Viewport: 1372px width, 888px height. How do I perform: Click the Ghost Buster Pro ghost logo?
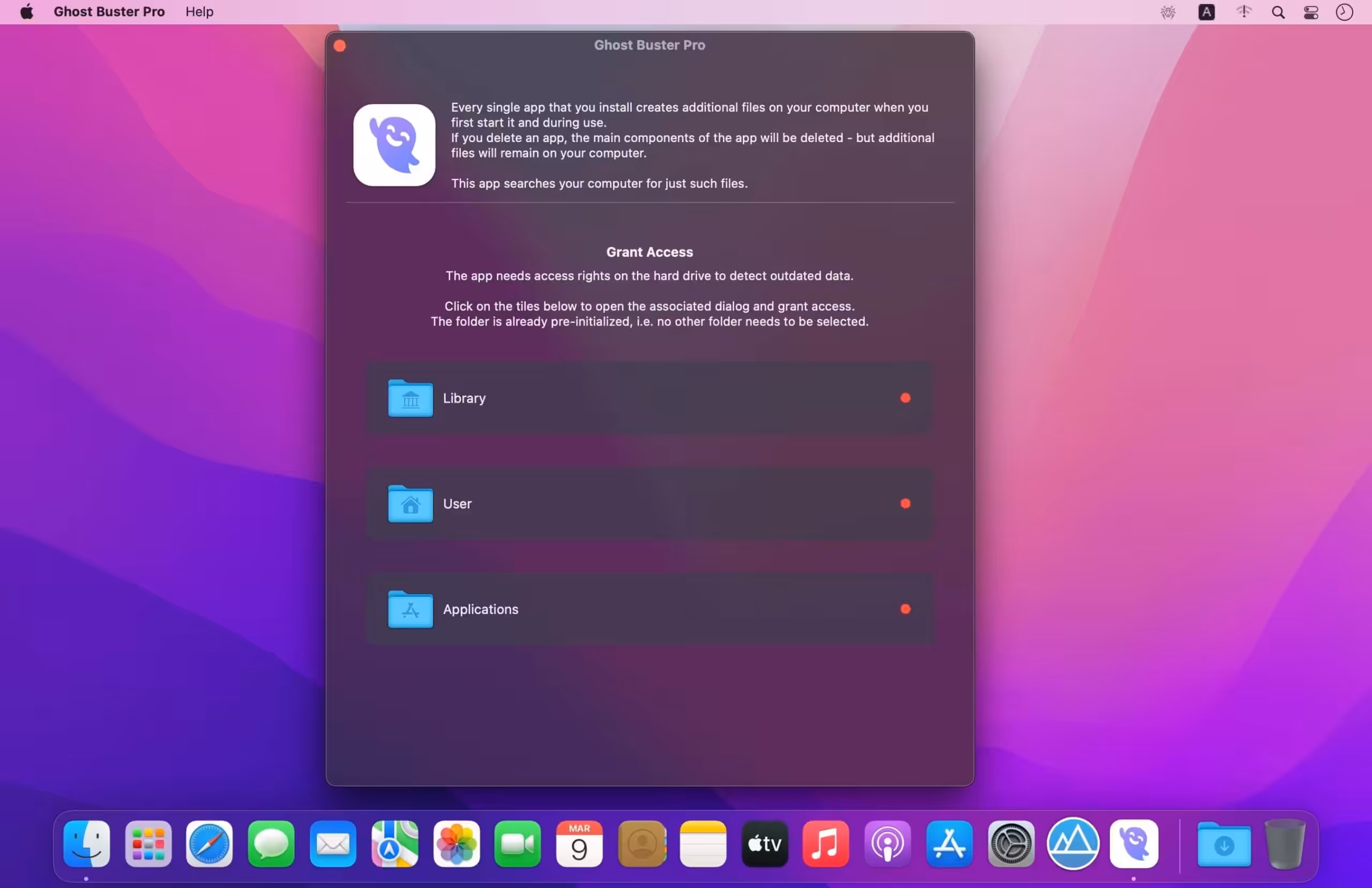click(394, 145)
